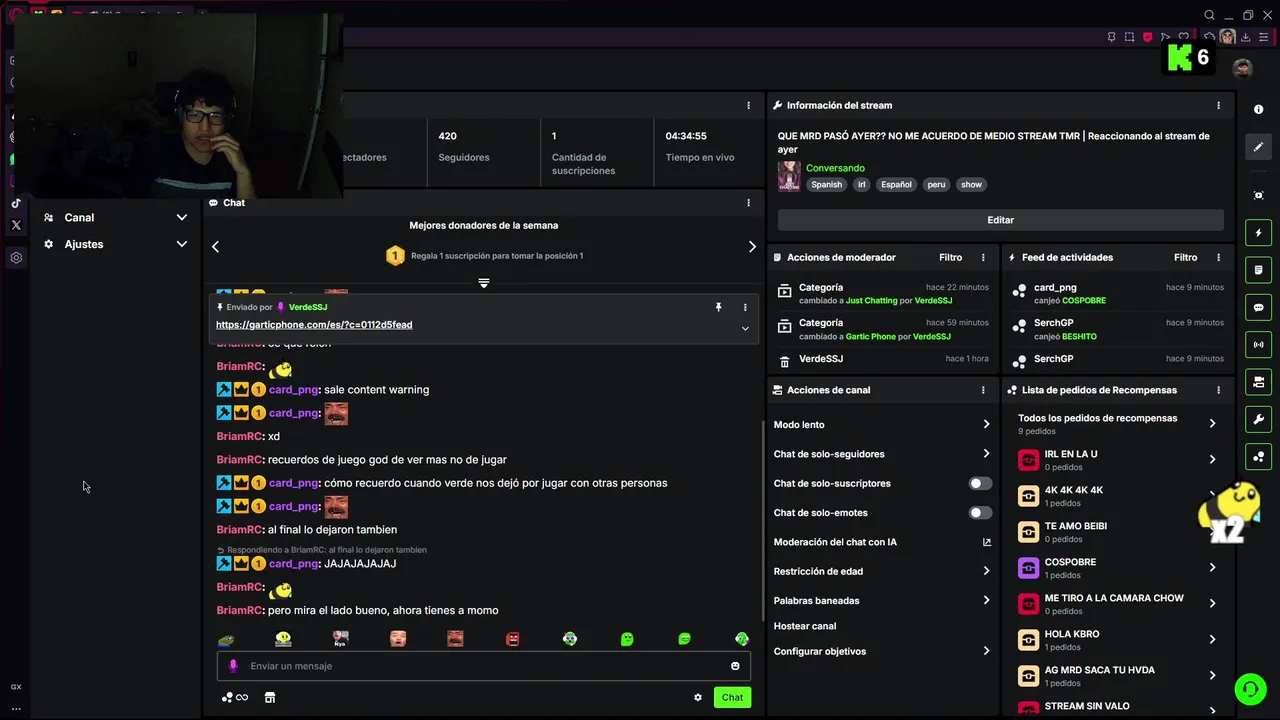
Task: Open external link icon for Moderación del chat con IA
Action: coord(987,542)
